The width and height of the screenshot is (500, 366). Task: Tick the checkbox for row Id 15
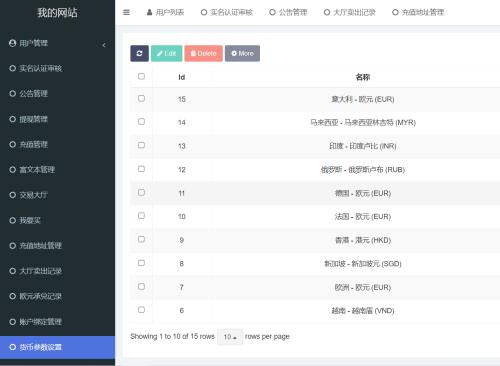click(141, 98)
